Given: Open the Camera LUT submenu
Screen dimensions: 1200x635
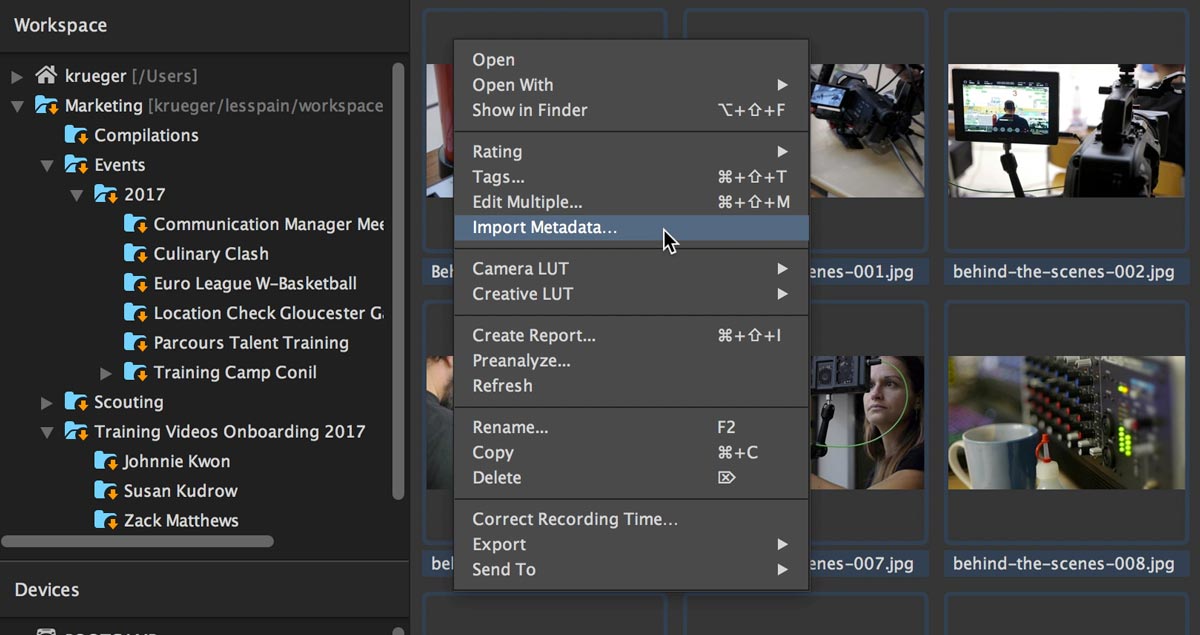Looking at the screenshot, I should [631, 269].
